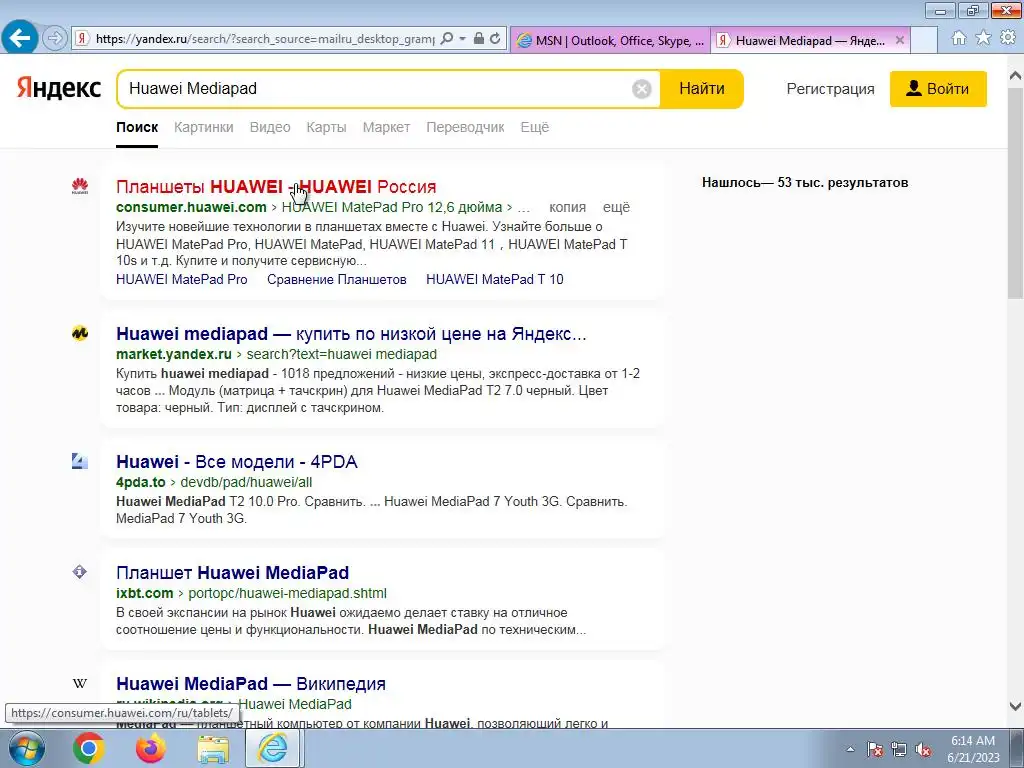
Task: Click the Yandex favicon in address bar
Action: pyautogui.click(x=82, y=39)
